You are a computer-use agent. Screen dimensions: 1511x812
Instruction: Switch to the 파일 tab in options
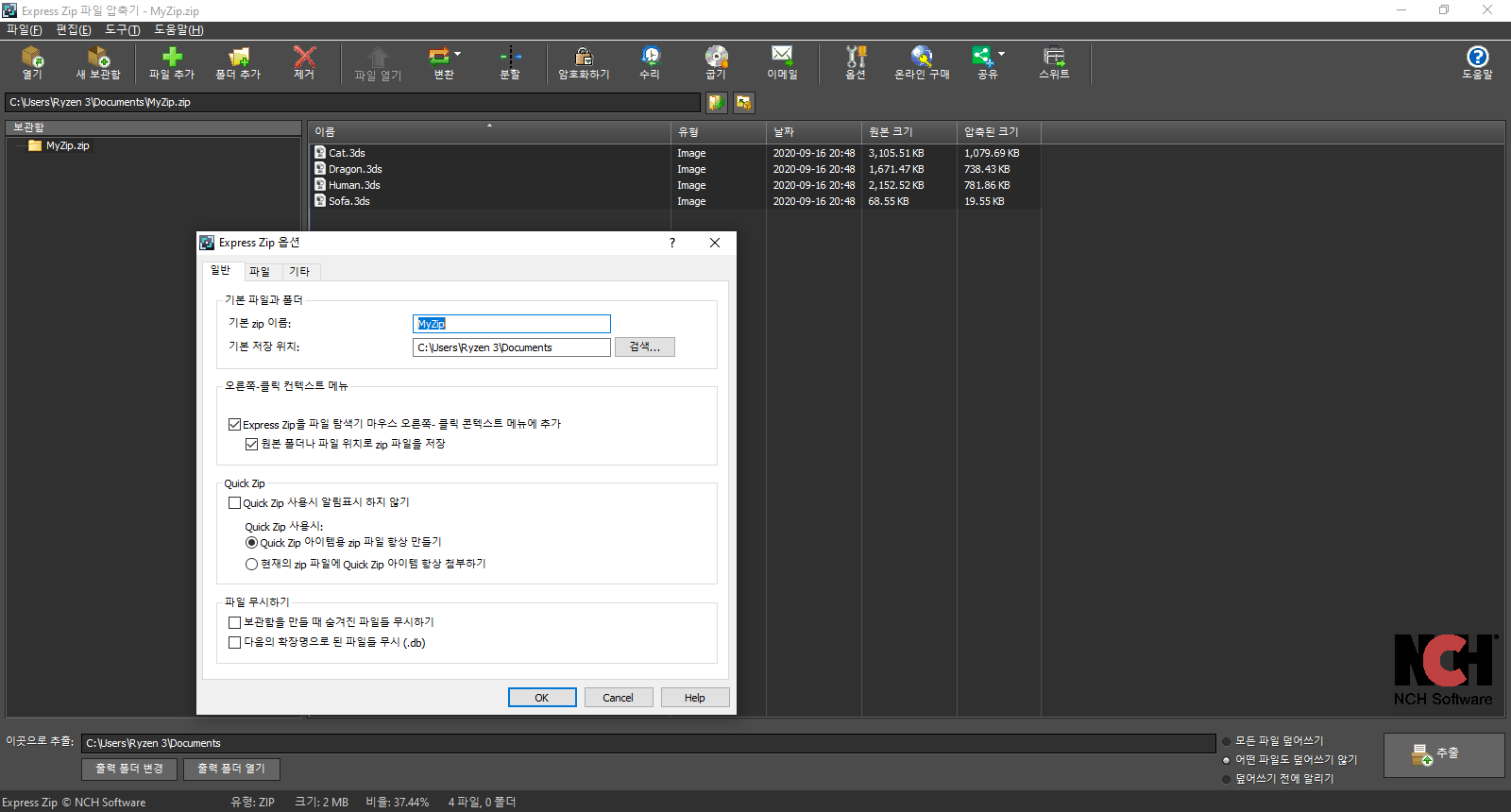point(260,272)
